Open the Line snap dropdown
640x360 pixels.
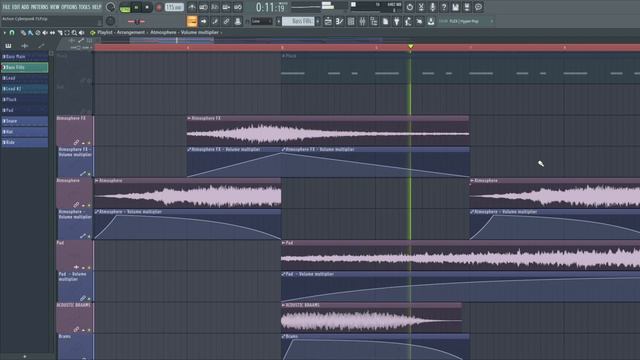(261, 21)
